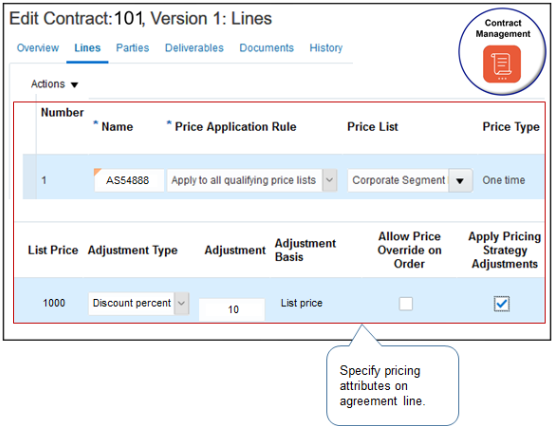Click the Price List column header
The image size is (554, 427).
coord(372,126)
